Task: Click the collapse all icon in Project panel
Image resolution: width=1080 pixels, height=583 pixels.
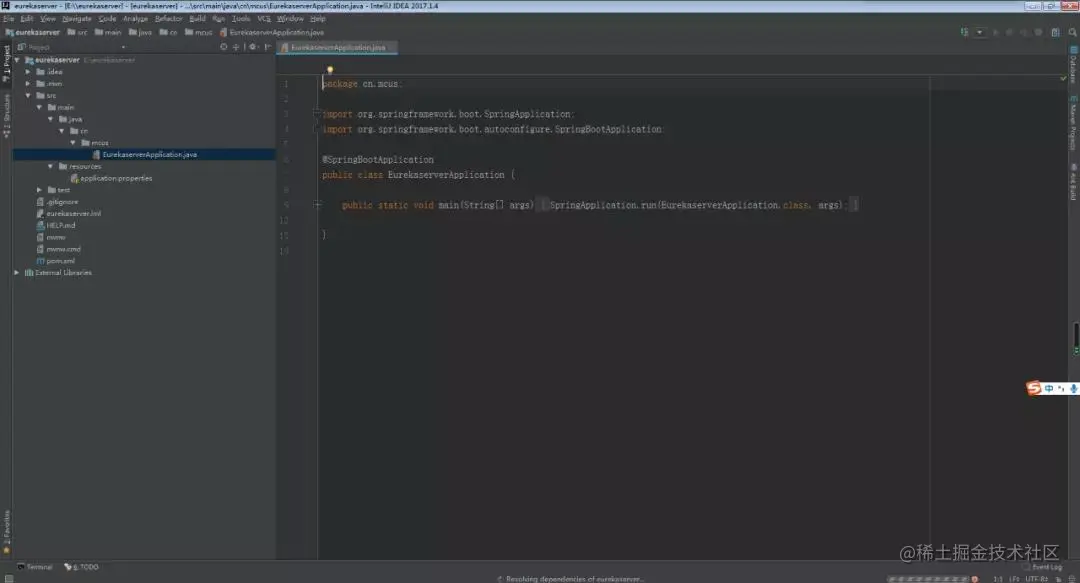Action: 236,47
